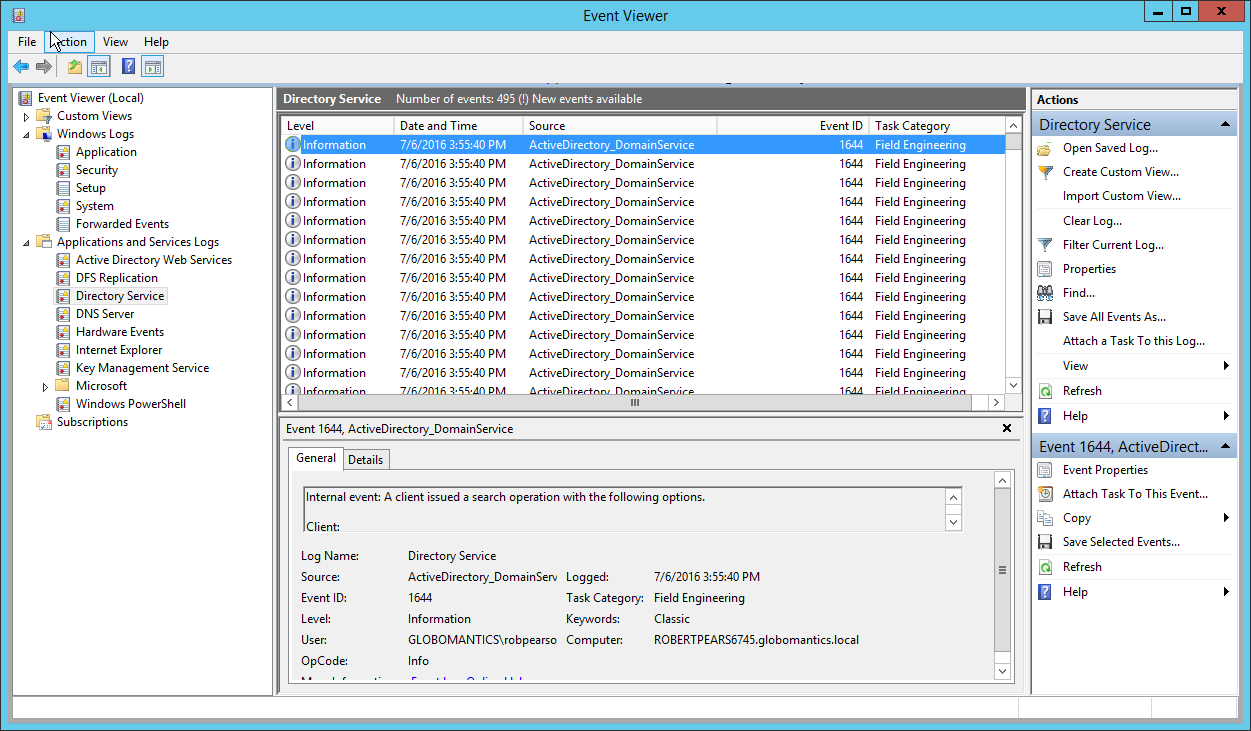Click Create Custom View action
This screenshot has height=731, width=1251.
pyautogui.click(x=1120, y=172)
